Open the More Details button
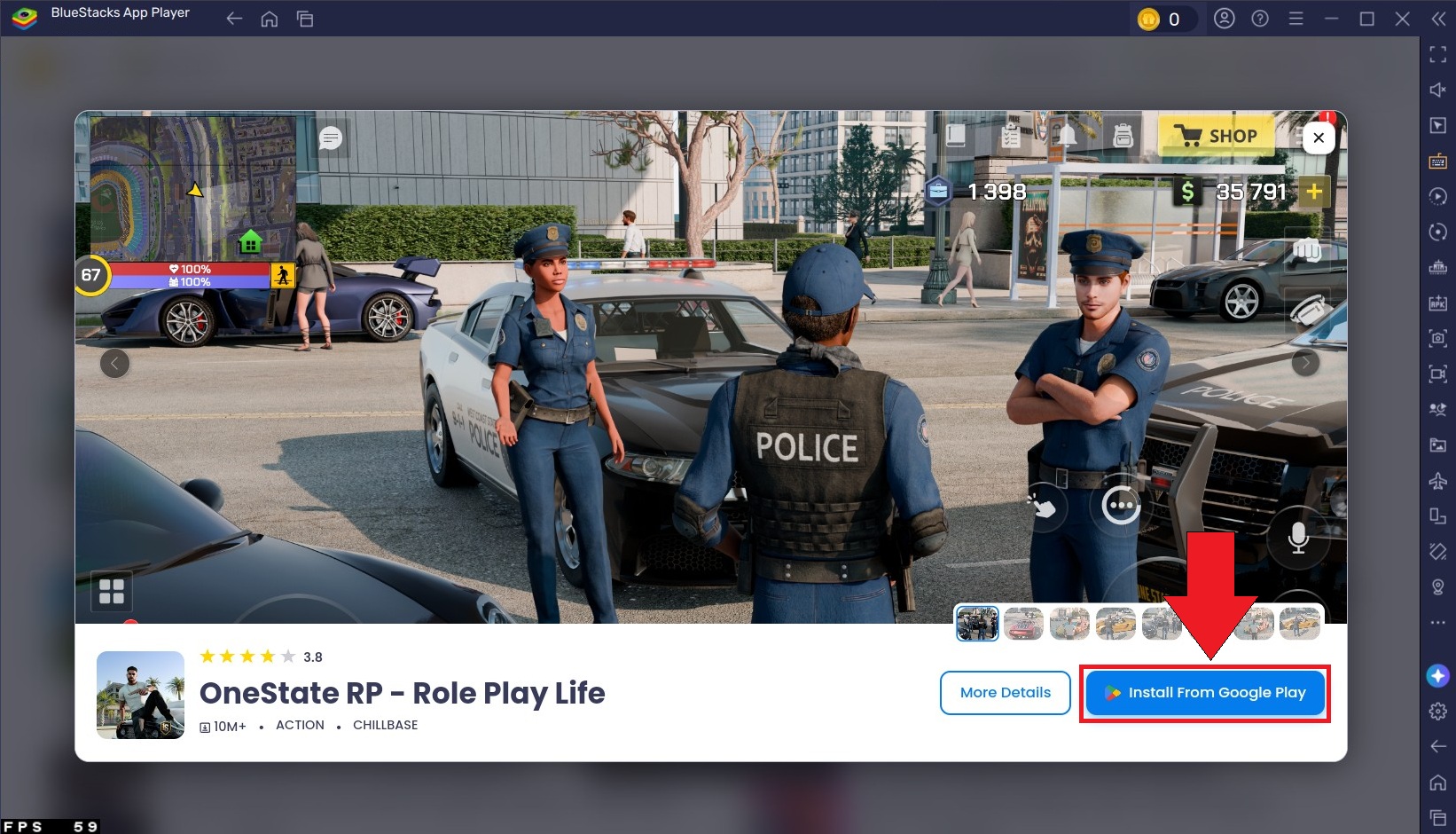 click(1006, 693)
